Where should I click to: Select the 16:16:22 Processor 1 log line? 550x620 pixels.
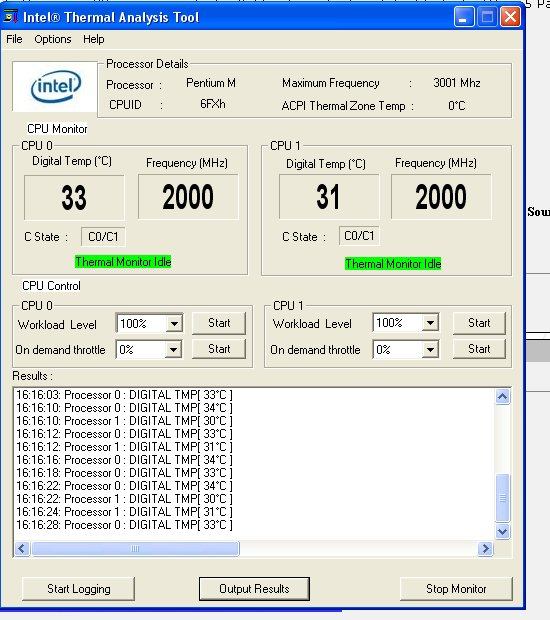tap(124, 499)
